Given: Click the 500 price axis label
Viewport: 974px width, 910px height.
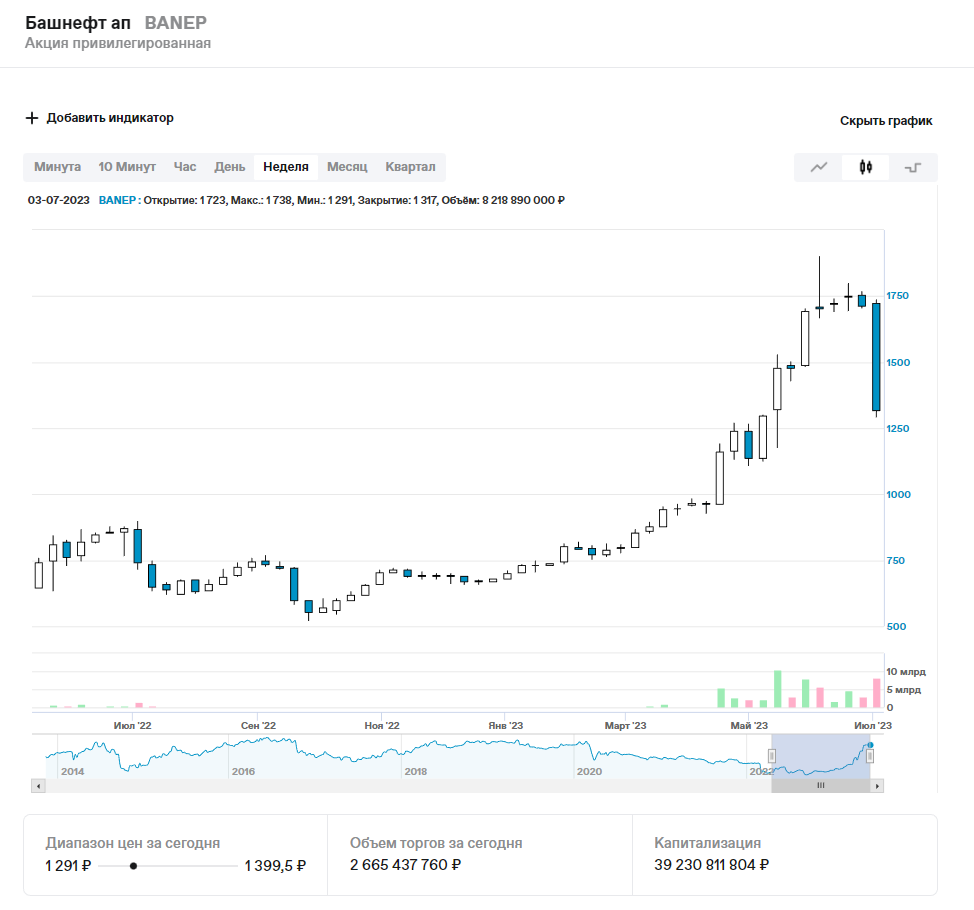Looking at the screenshot, I should [896, 627].
